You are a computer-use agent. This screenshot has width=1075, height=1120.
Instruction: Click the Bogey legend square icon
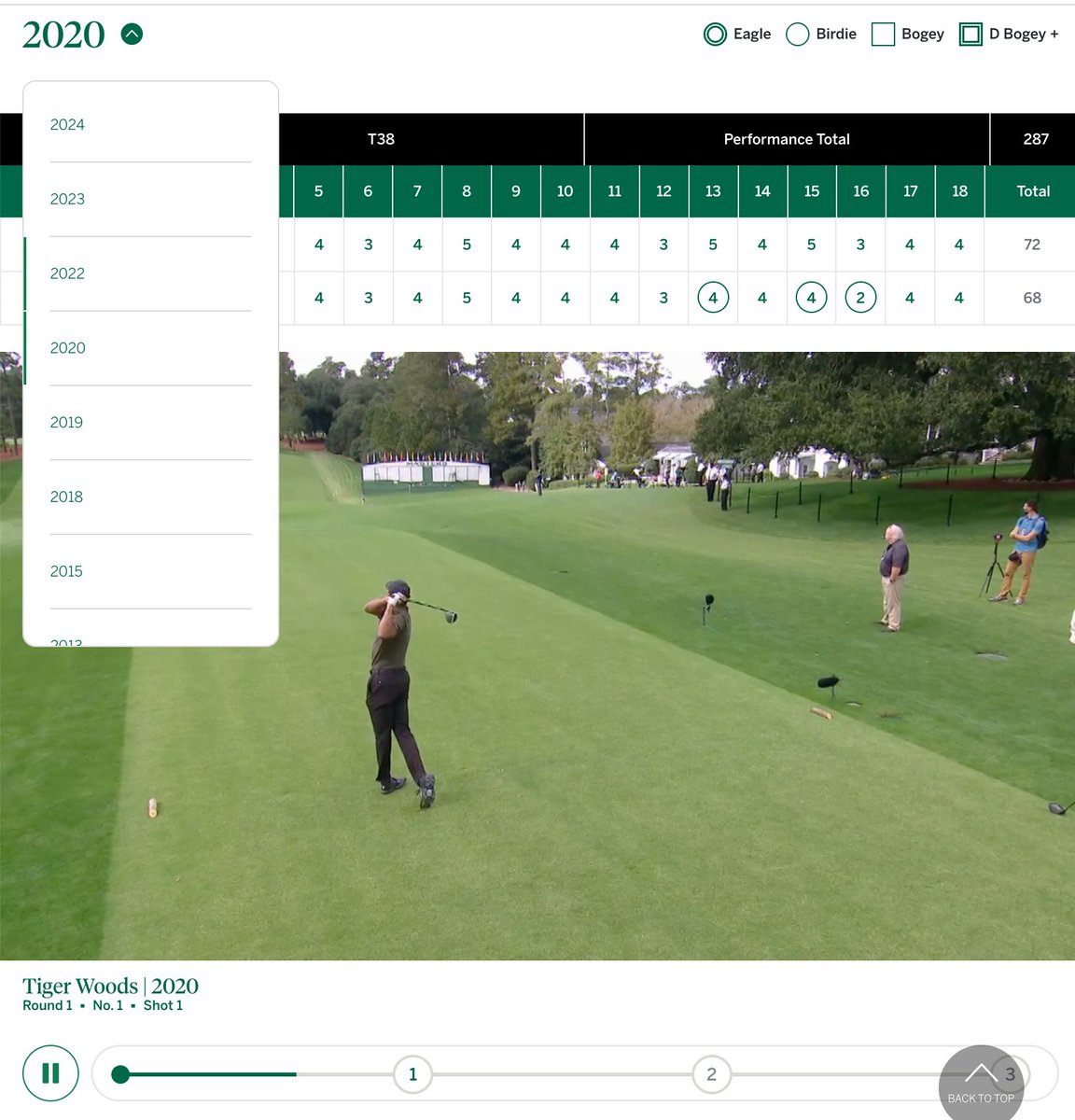pyautogui.click(x=883, y=35)
